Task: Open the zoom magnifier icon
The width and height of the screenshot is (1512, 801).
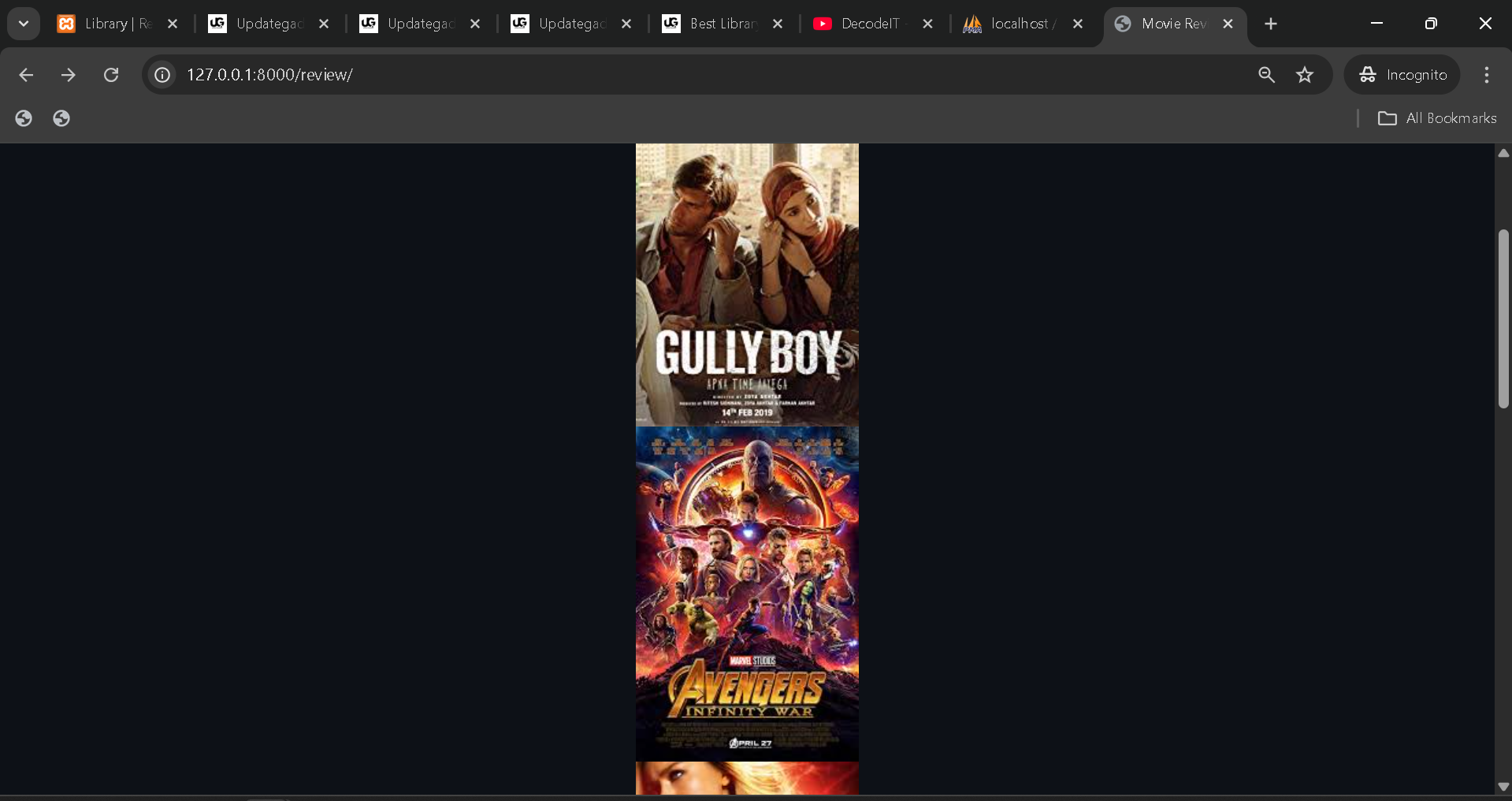Action: 1266,75
